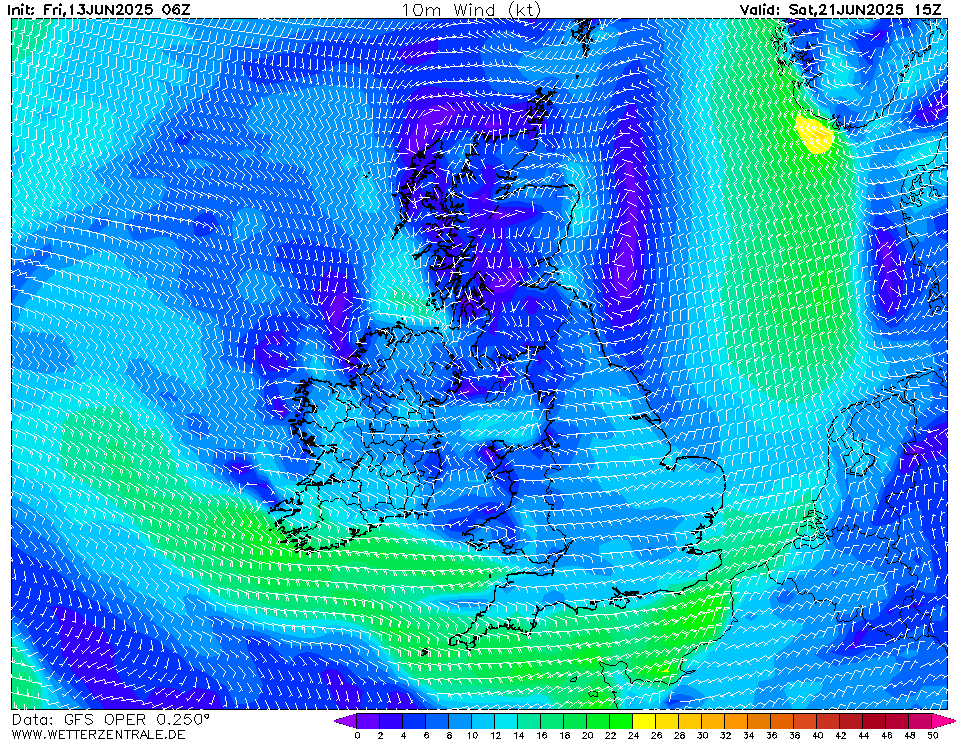This screenshot has width=959, height=741.
Task: Click the legend tick label '0'
Action: point(357,735)
